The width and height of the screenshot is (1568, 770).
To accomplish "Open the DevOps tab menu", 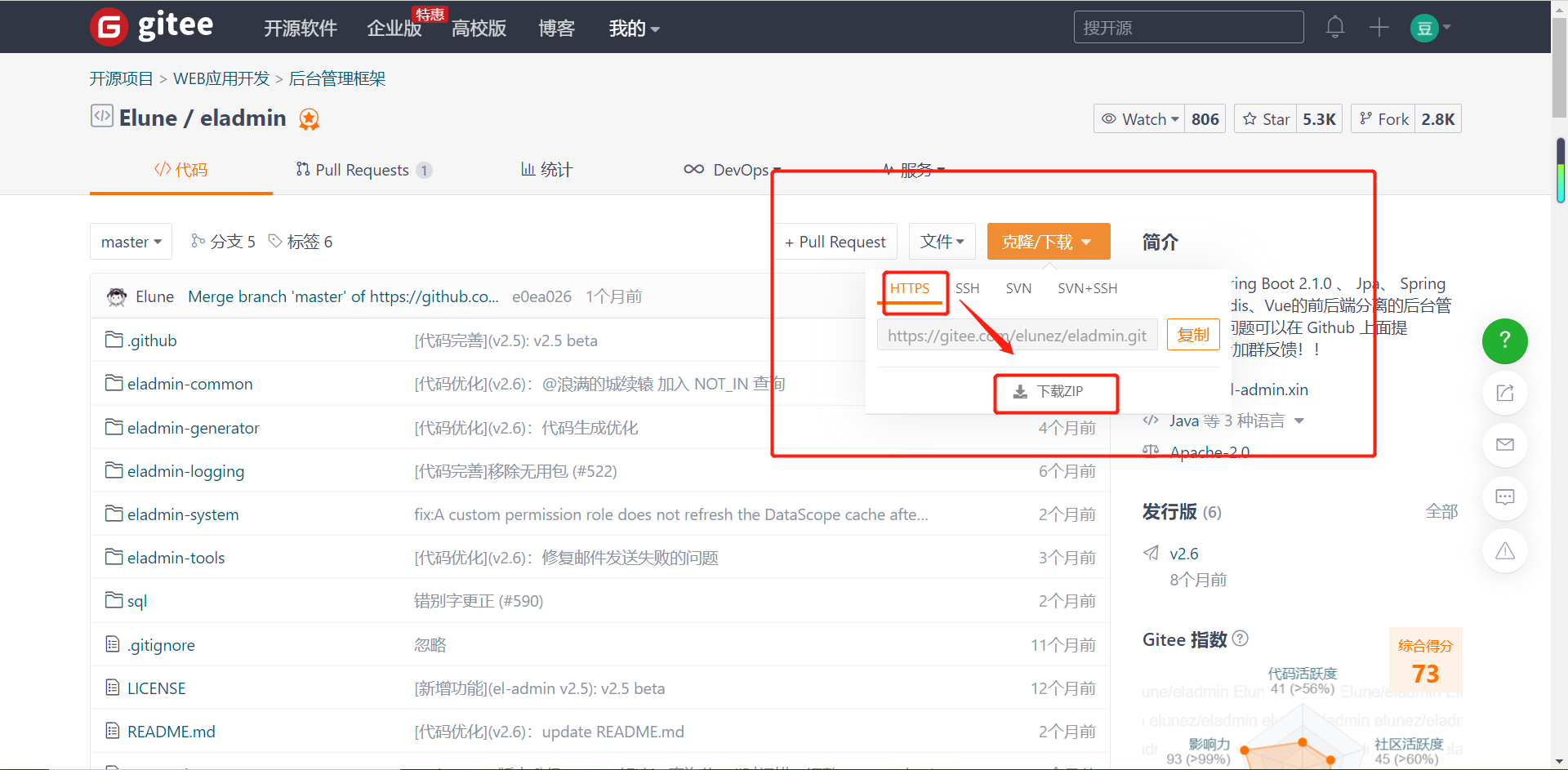I will pyautogui.click(x=733, y=170).
